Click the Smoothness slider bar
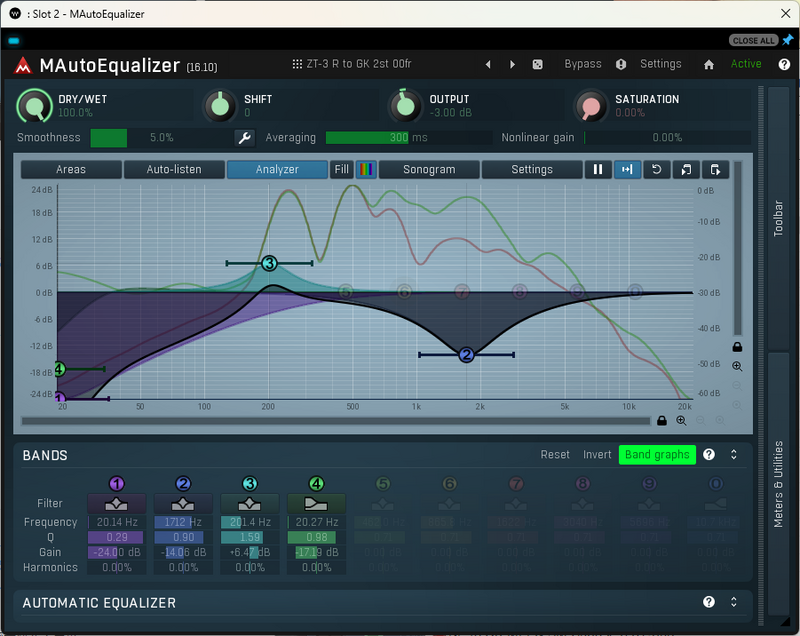 pyautogui.click(x=162, y=138)
